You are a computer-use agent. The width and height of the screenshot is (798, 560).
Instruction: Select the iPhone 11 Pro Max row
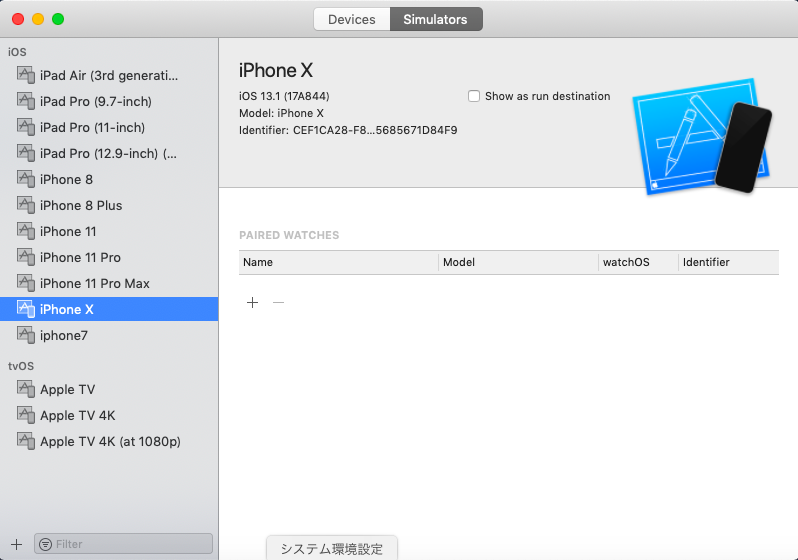pyautogui.click(x=109, y=283)
